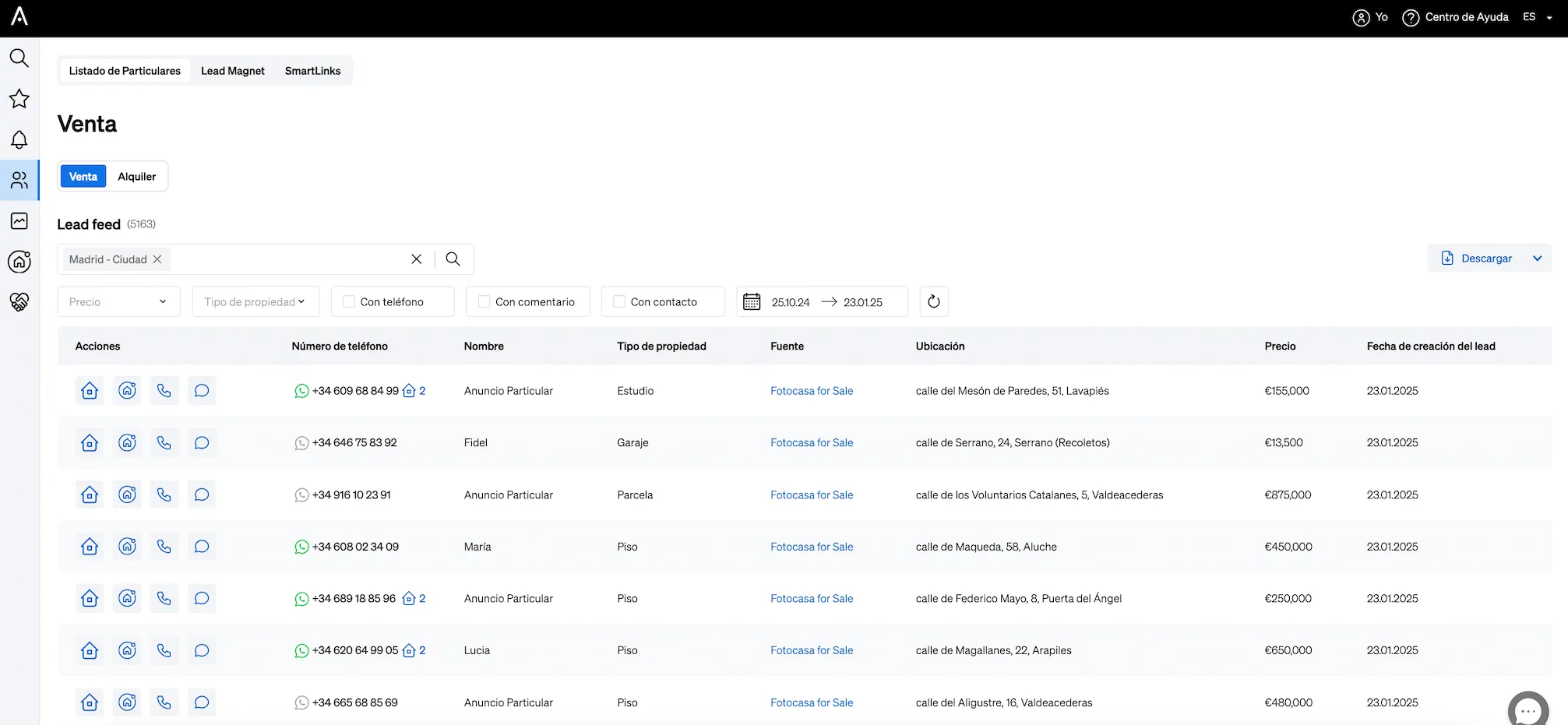
Task: Remove the Madrid - Ciudad tag
Action: pos(157,259)
